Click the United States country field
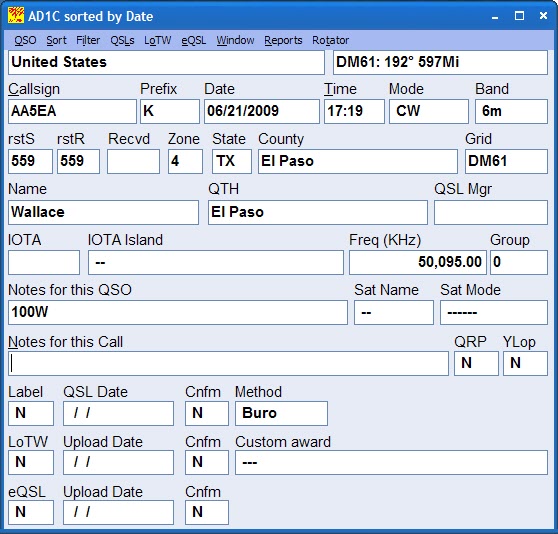This screenshot has height=534, width=558. coord(166,62)
